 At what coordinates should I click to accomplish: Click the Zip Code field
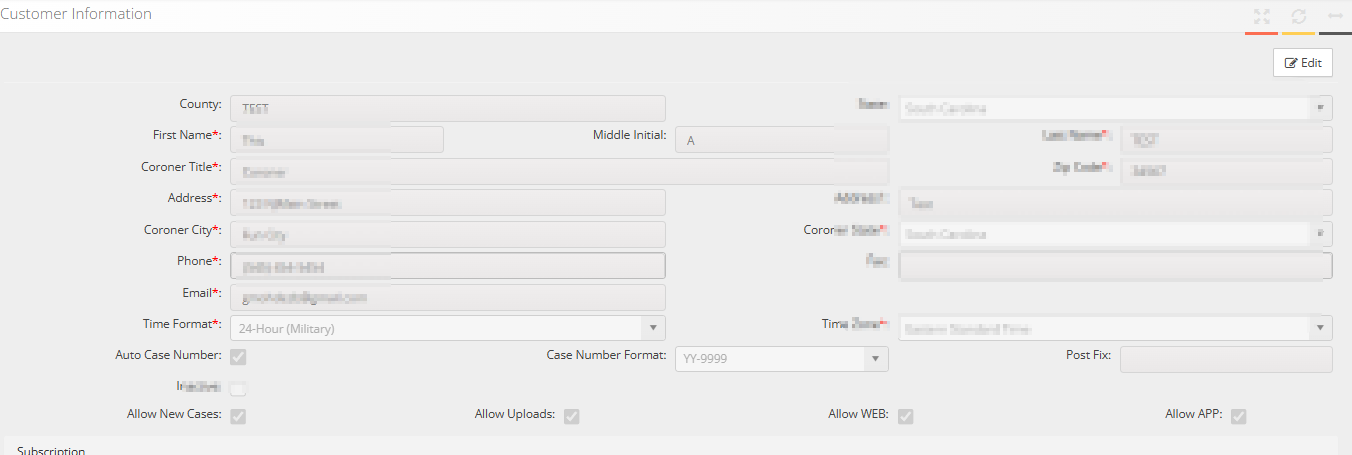pyautogui.click(x=1226, y=171)
